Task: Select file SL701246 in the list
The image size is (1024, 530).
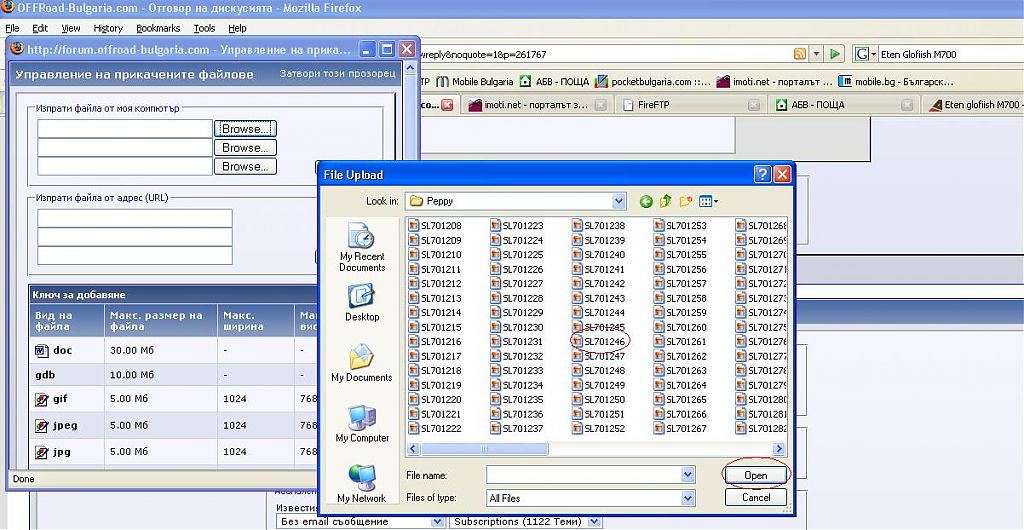Action: (604, 342)
